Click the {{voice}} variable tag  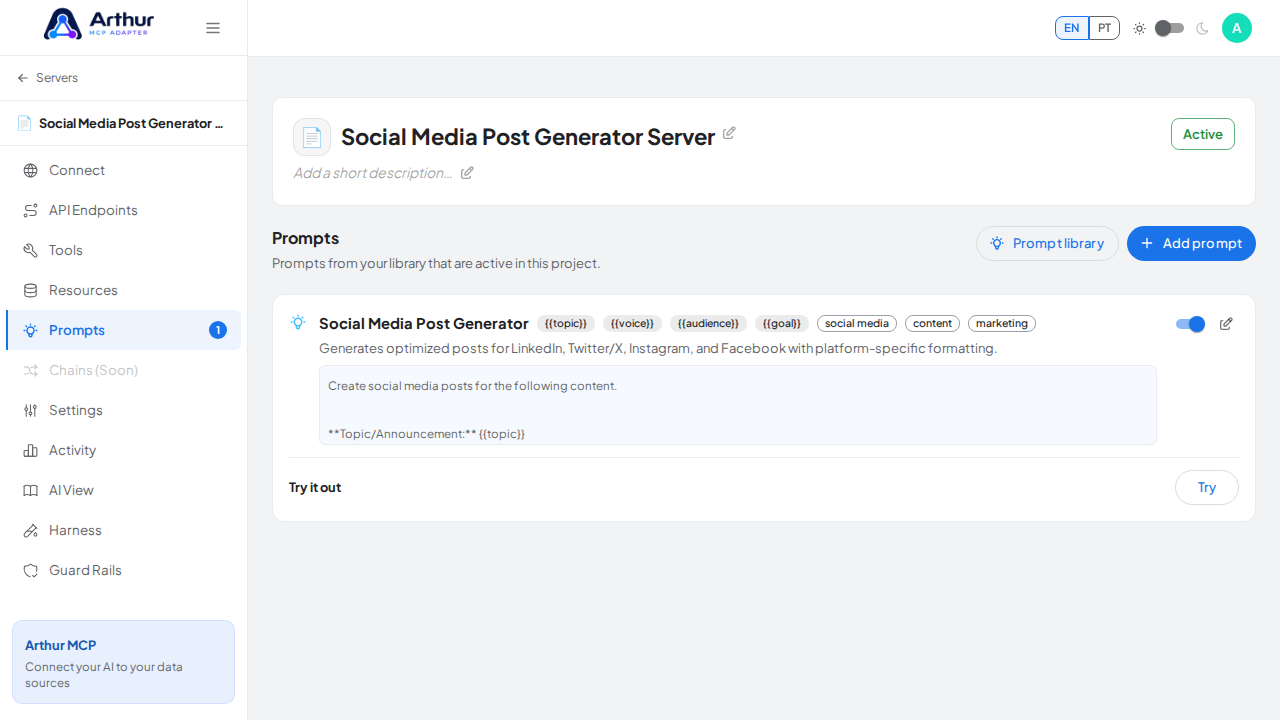[x=632, y=324]
